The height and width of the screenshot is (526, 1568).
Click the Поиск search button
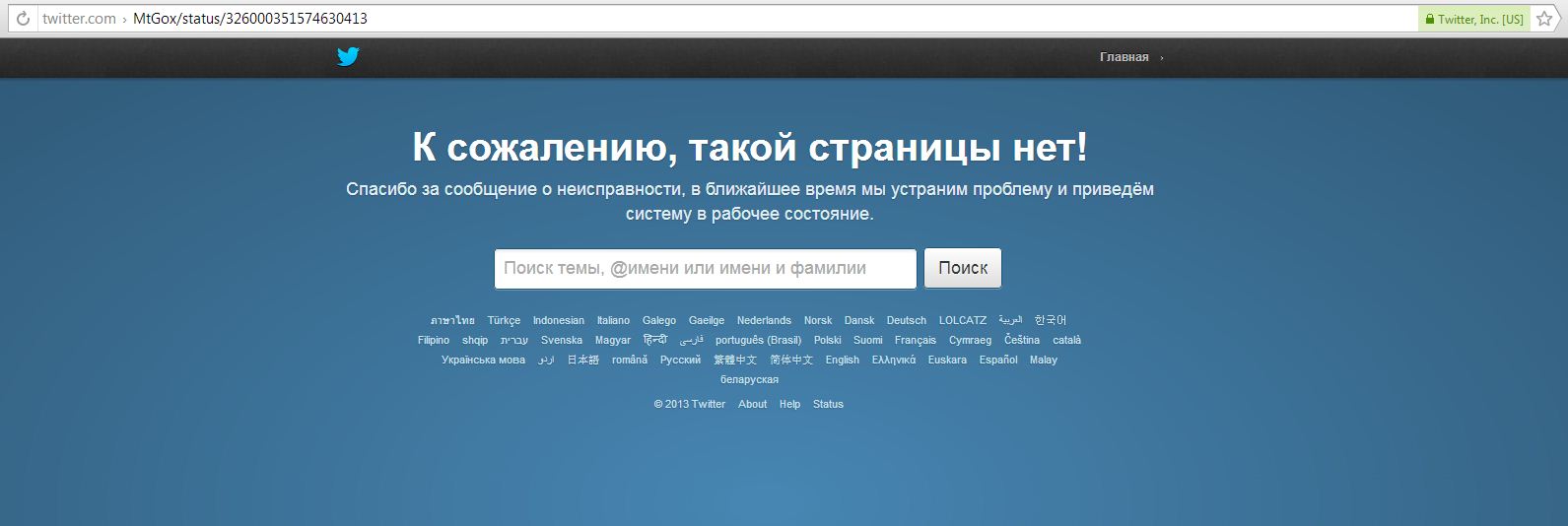coord(963,268)
